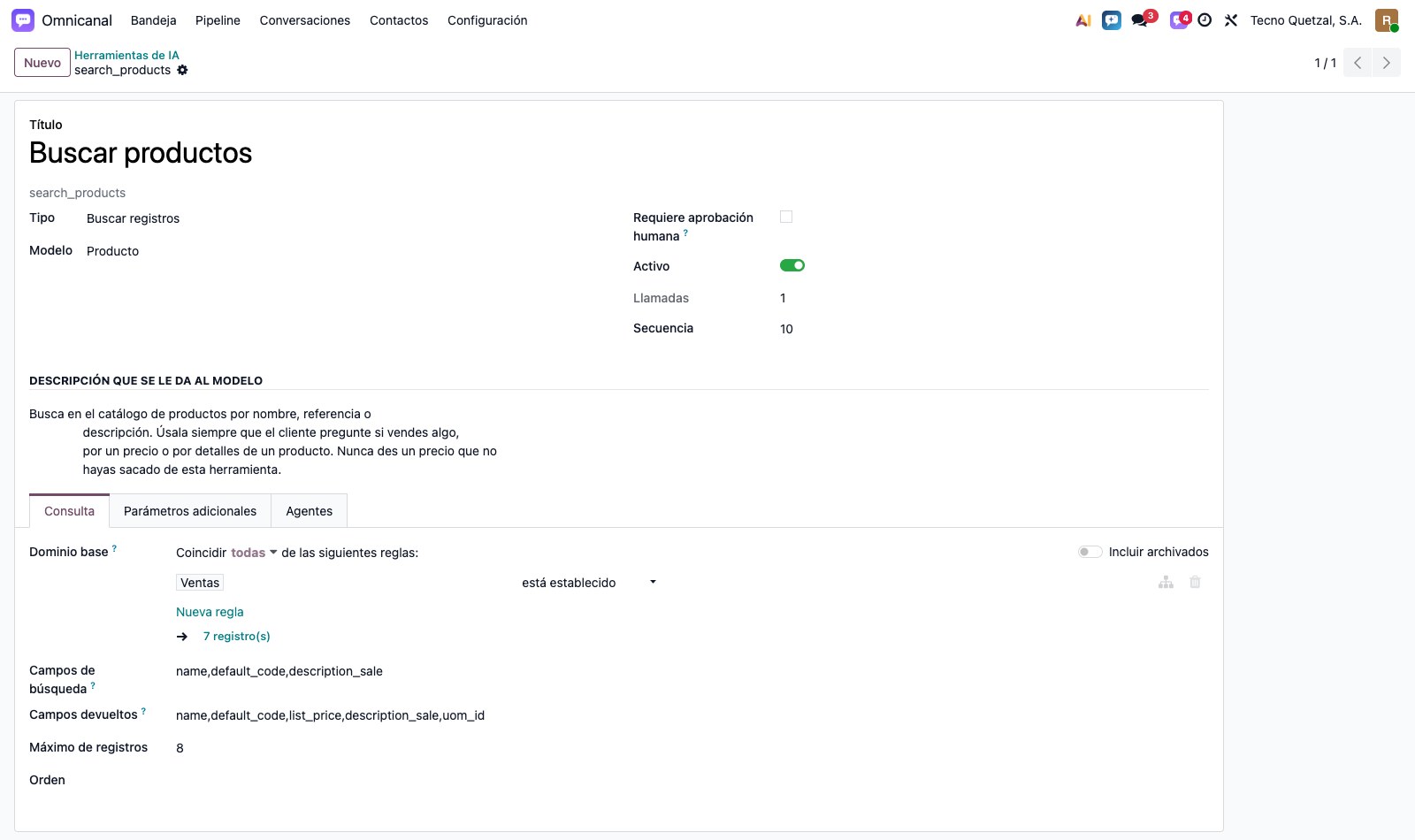The image size is (1415, 840).
Task: Switch to the Agentes tab
Action: [x=310, y=511]
